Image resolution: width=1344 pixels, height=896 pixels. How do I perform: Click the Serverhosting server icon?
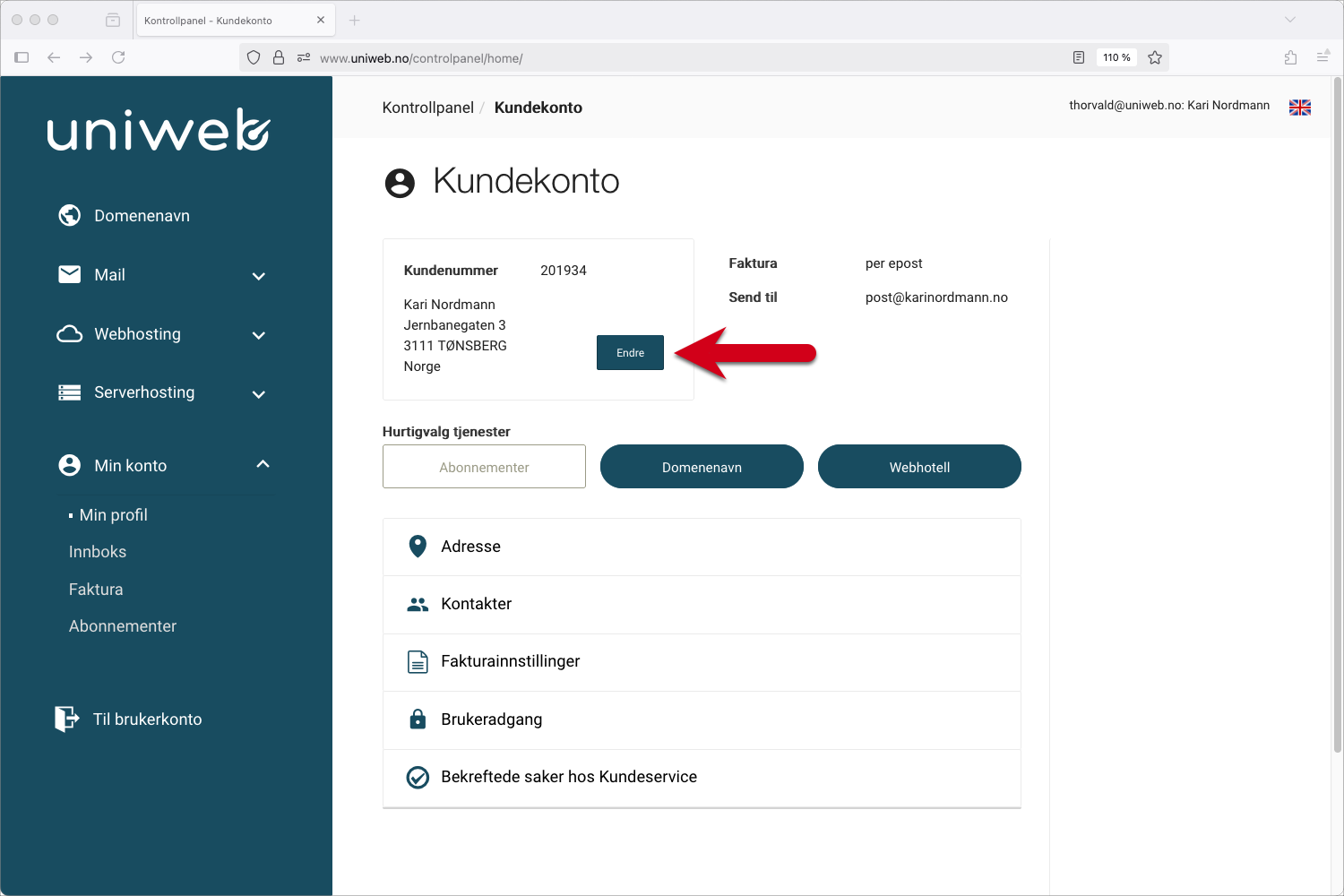tap(70, 392)
